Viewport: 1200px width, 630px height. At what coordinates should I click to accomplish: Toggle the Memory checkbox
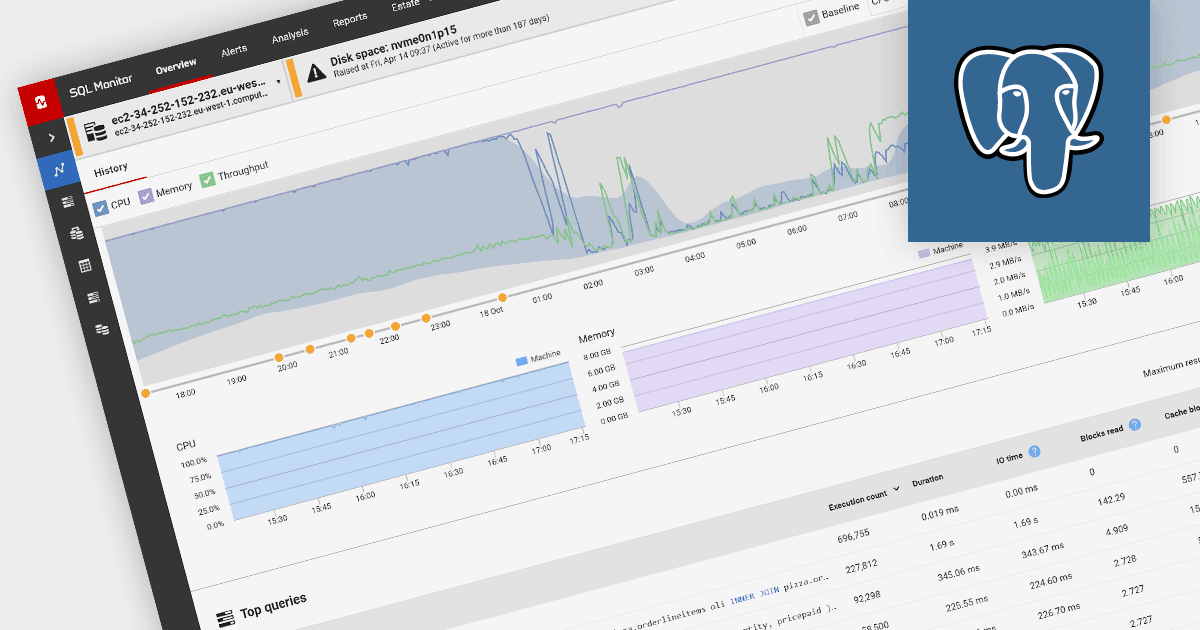(145, 195)
